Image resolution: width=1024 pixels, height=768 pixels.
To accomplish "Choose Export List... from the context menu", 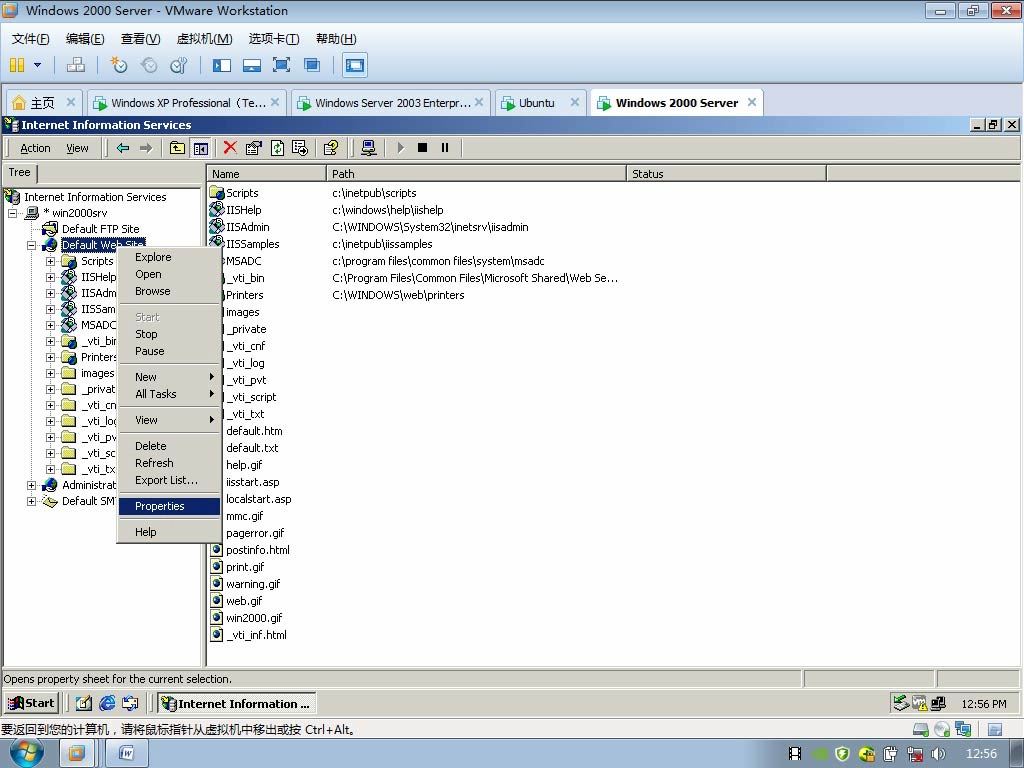I will tap(169, 480).
